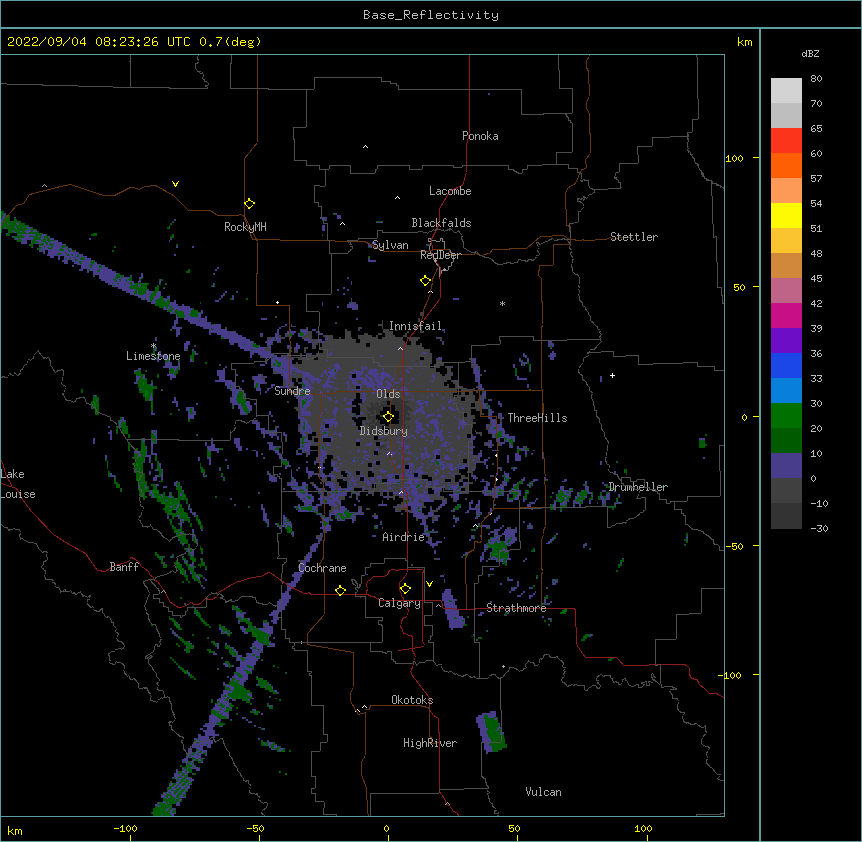Click the Limestone label

pos(153,356)
